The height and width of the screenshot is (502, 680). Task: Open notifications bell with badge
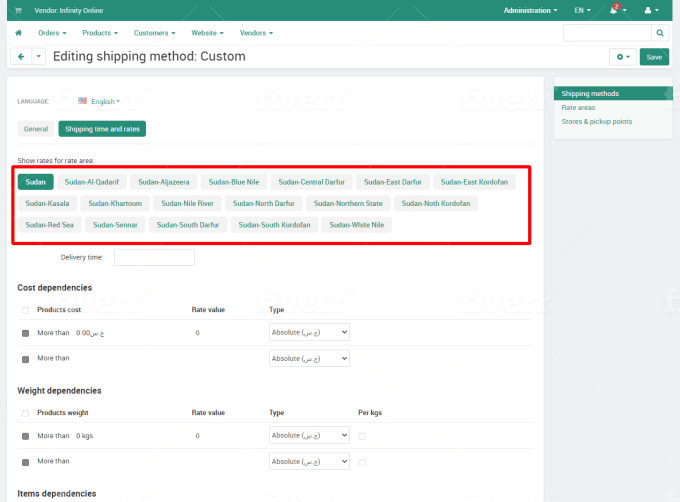tap(618, 10)
